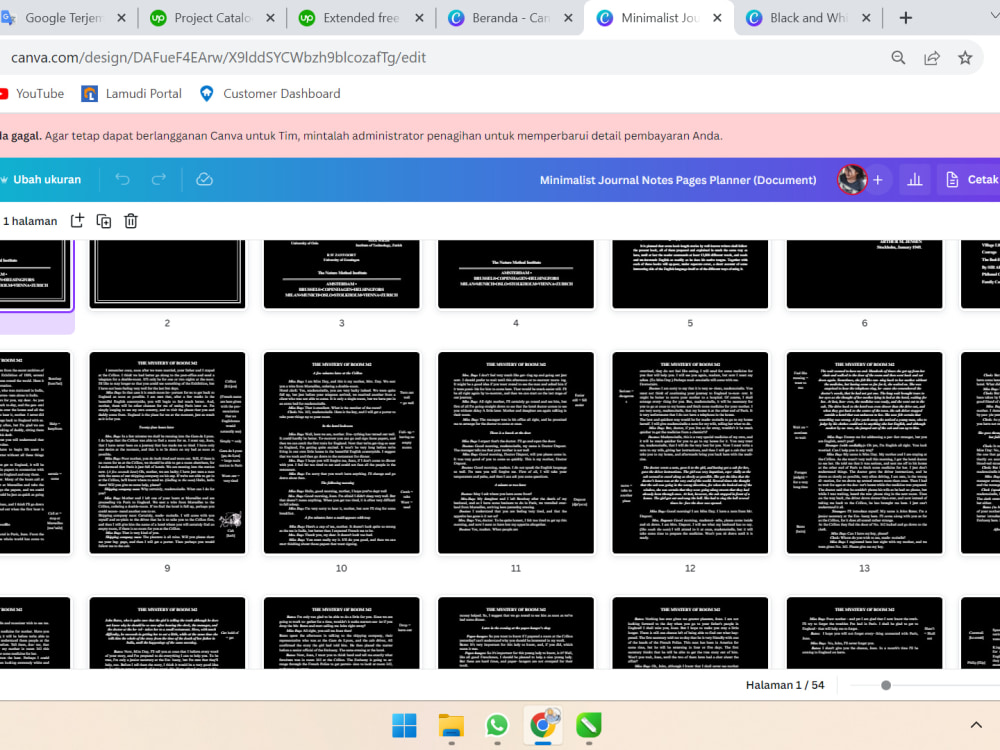
Task: Switch to Beranda - Canva tab
Action: click(x=509, y=18)
